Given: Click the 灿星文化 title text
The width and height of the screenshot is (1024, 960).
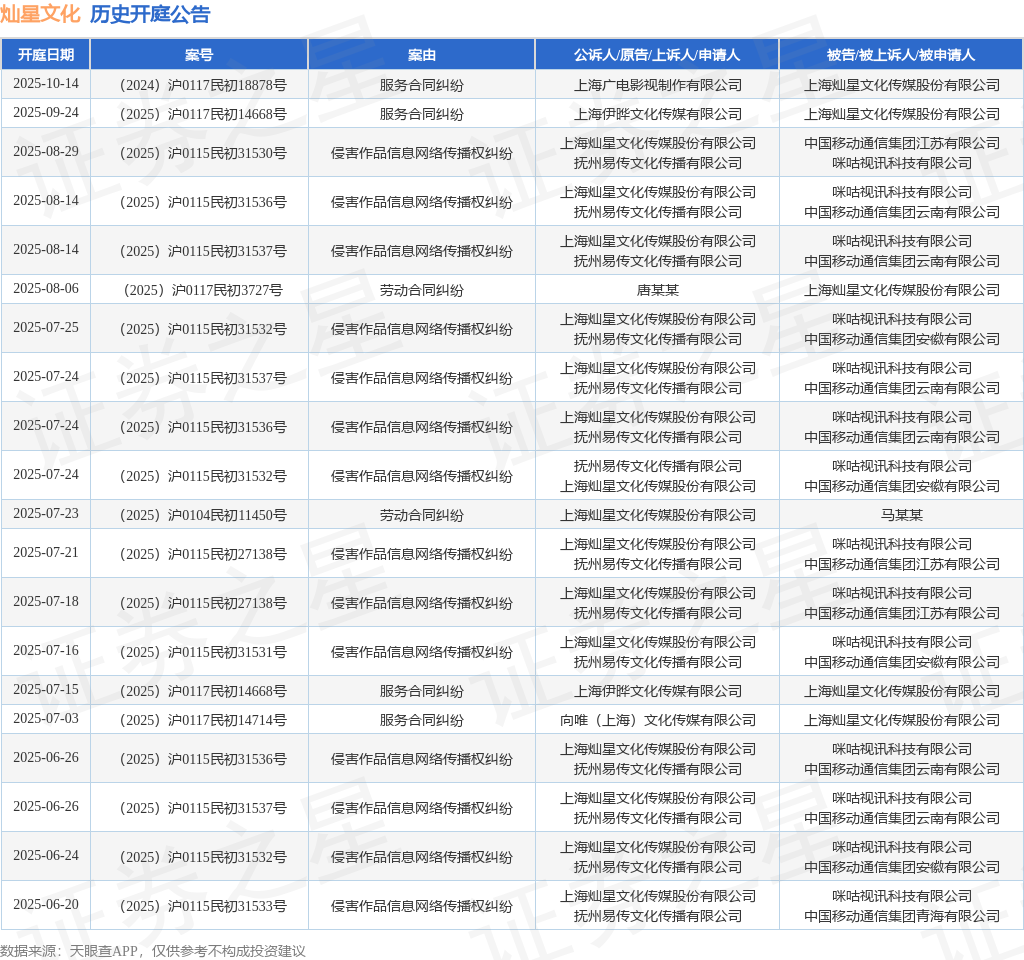Looking at the screenshot, I should (40, 14).
